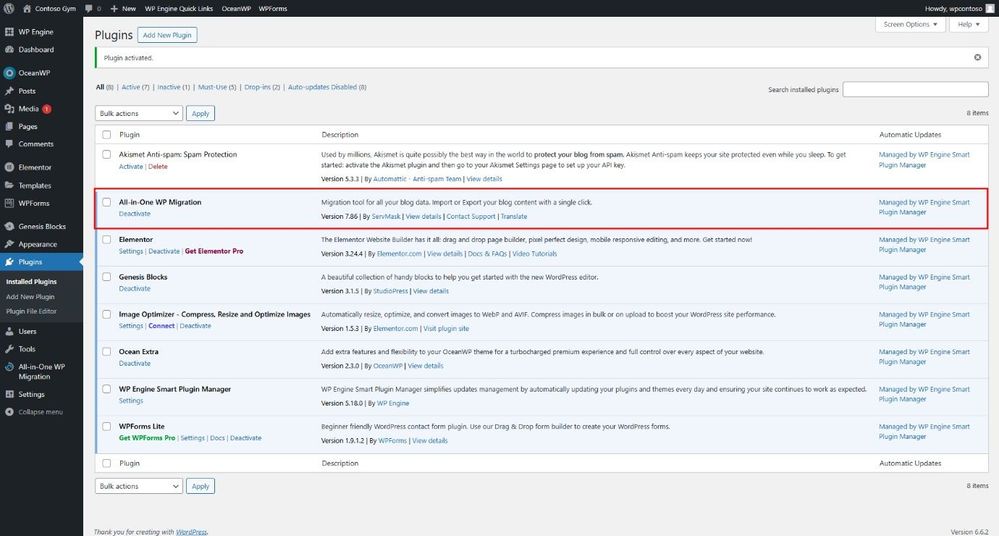The image size is (999, 536).
Task: Check the Genesis Blocks plugin checkbox
Action: (x=106, y=277)
